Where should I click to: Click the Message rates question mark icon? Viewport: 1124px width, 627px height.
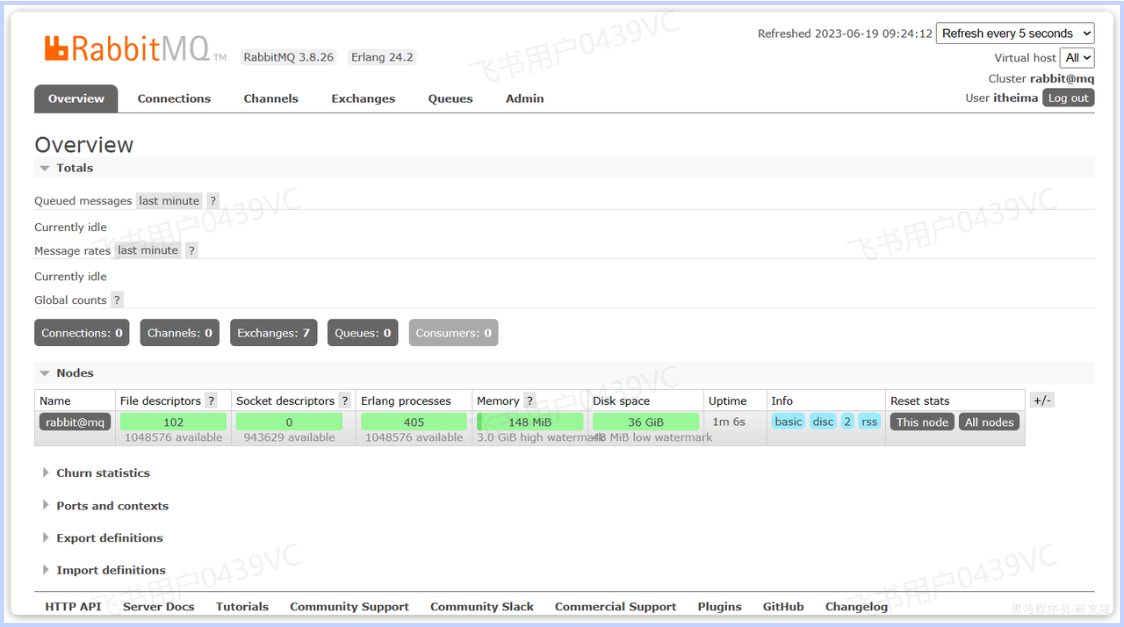click(x=190, y=250)
